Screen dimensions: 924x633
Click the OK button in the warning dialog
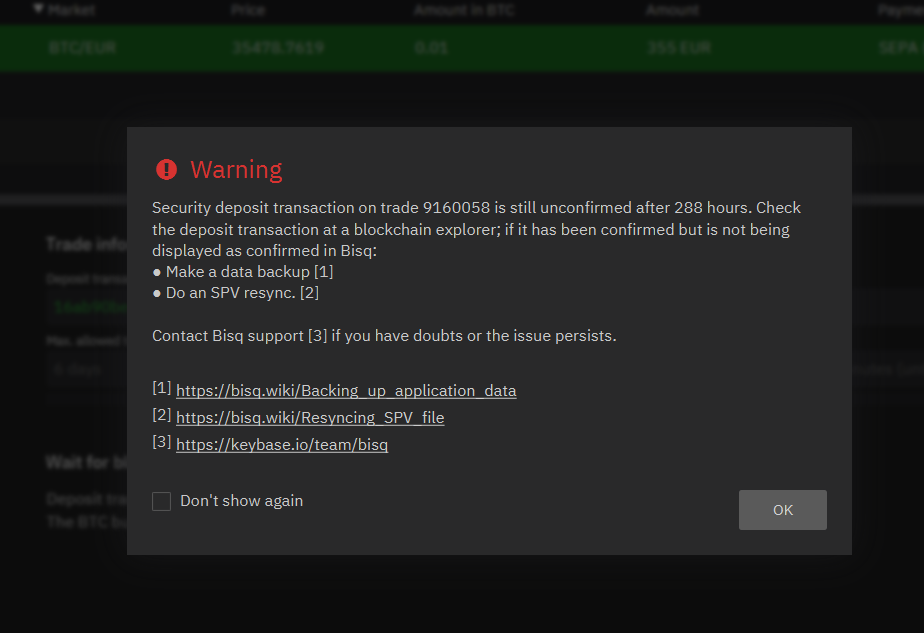pos(782,510)
